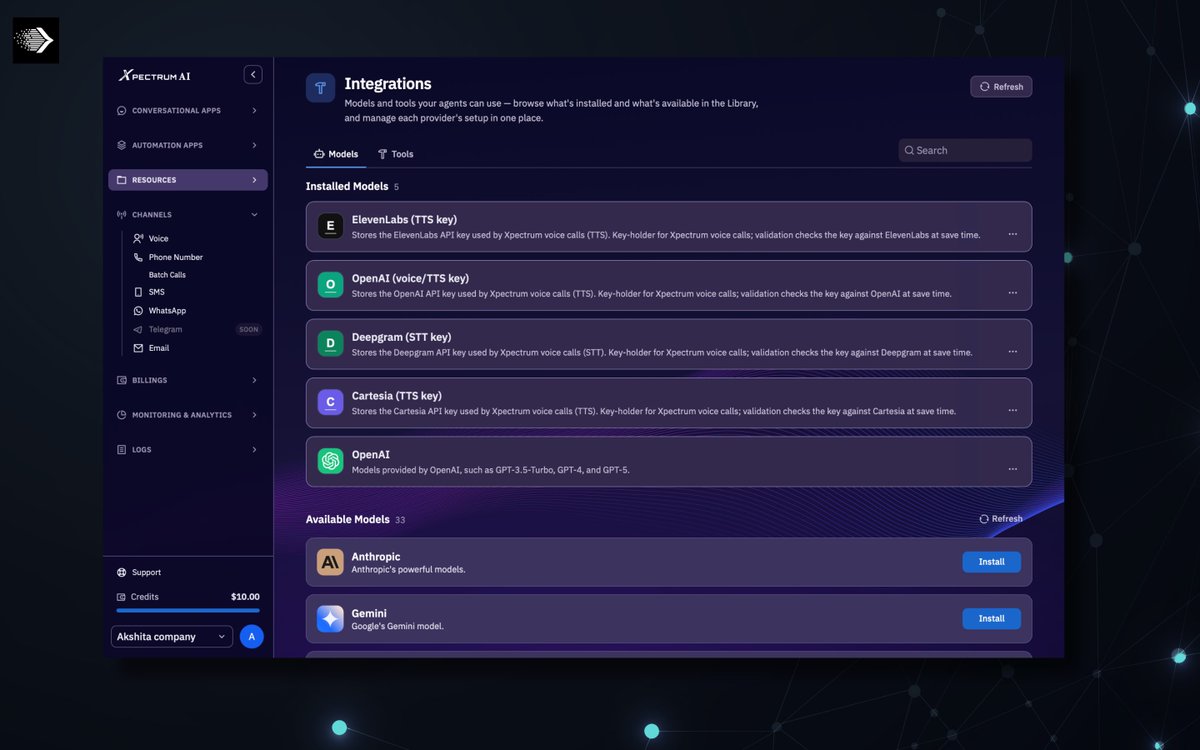The image size is (1200, 750).
Task: Click the Automation Apps layers icon
Action: click(x=122, y=145)
